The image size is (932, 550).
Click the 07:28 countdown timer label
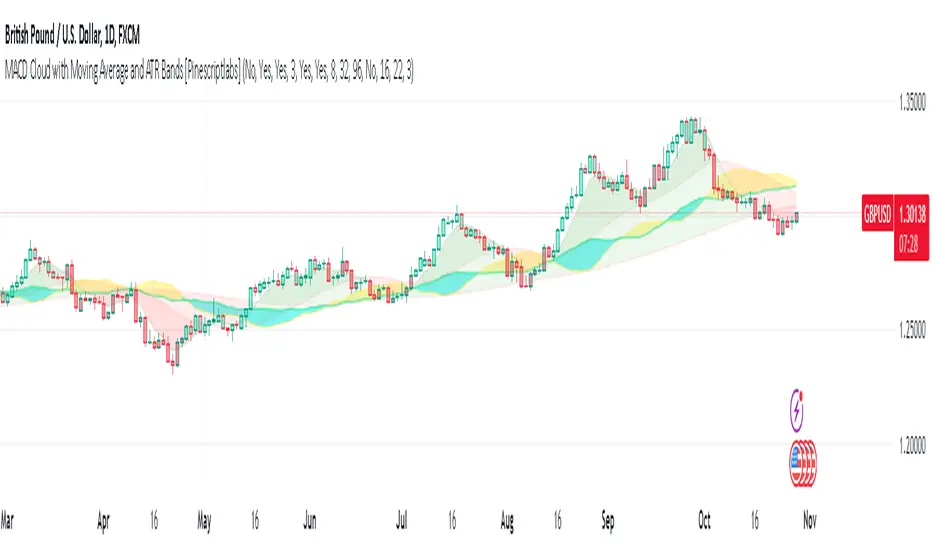(x=910, y=243)
